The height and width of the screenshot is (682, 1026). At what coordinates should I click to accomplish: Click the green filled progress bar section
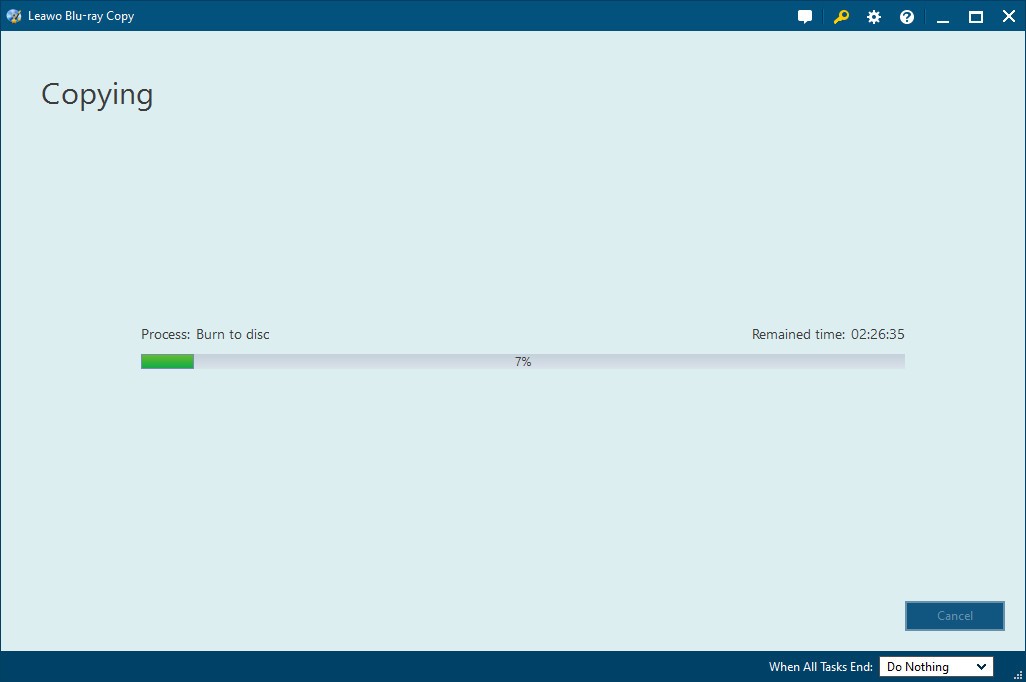[x=168, y=361]
